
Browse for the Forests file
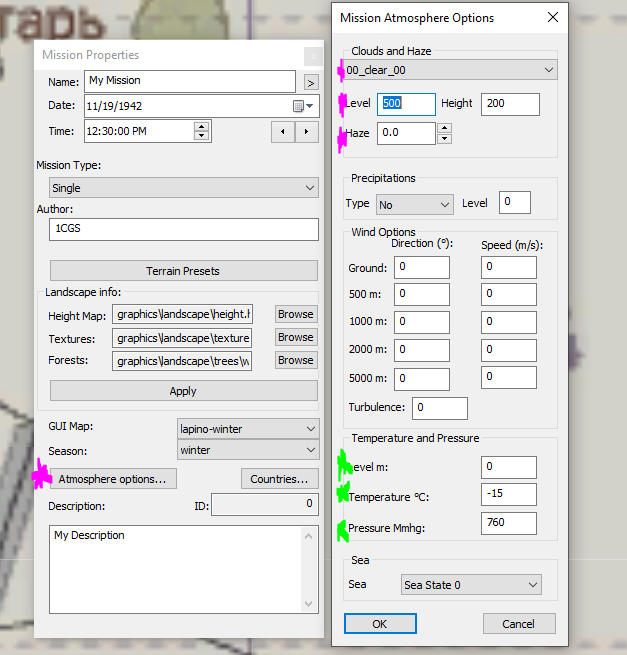click(296, 360)
